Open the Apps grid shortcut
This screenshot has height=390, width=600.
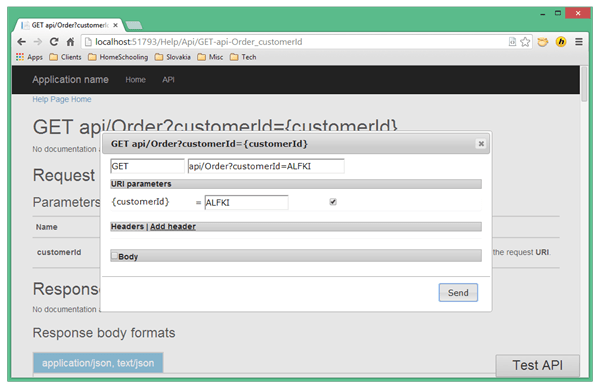pos(29,57)
